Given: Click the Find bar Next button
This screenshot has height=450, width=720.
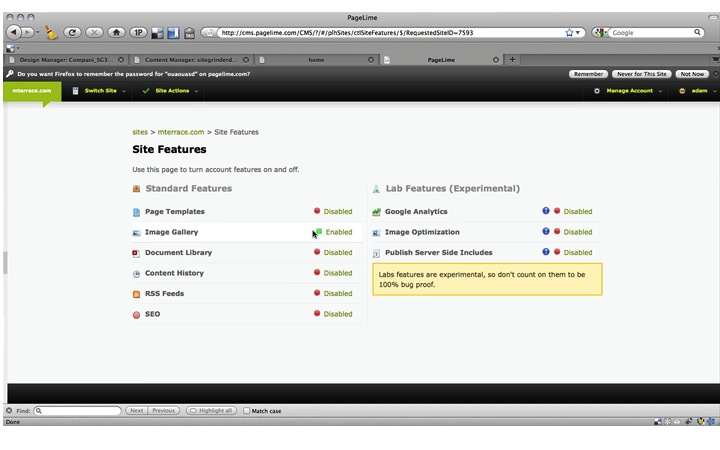Looking at the screenshot, I should [x=136, y=411].
